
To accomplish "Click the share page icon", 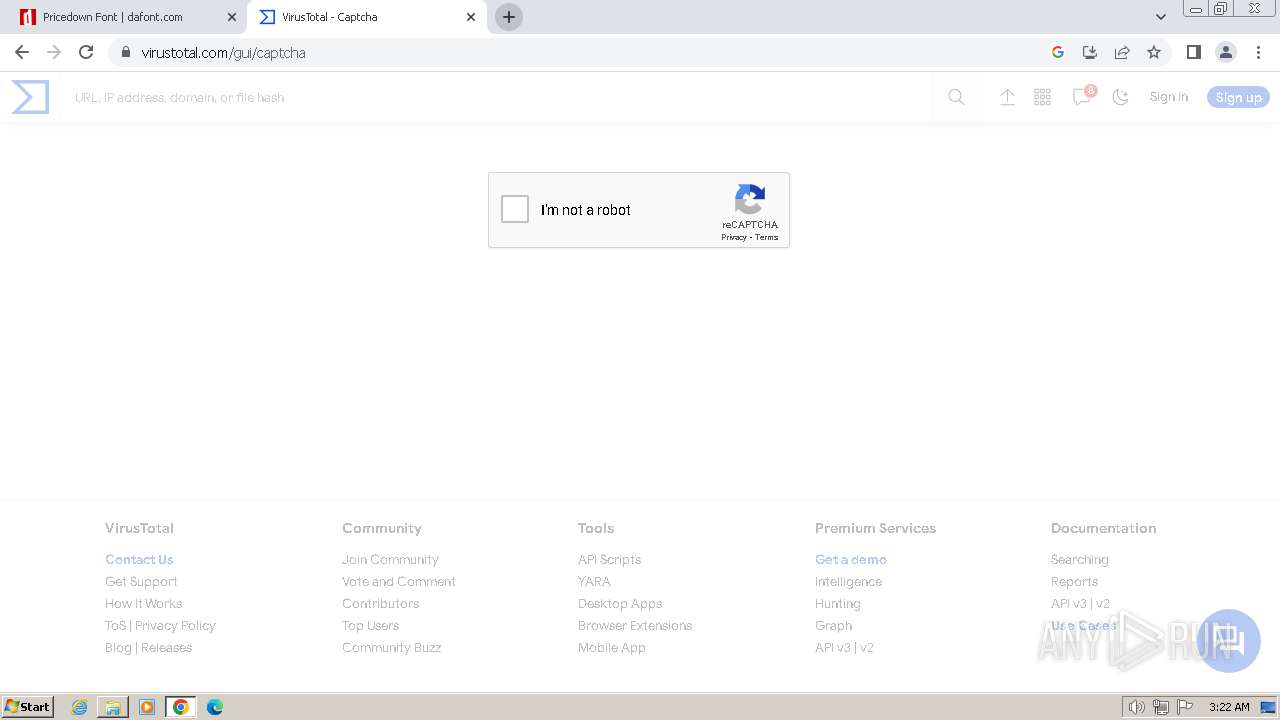I will coord(1122,52).
